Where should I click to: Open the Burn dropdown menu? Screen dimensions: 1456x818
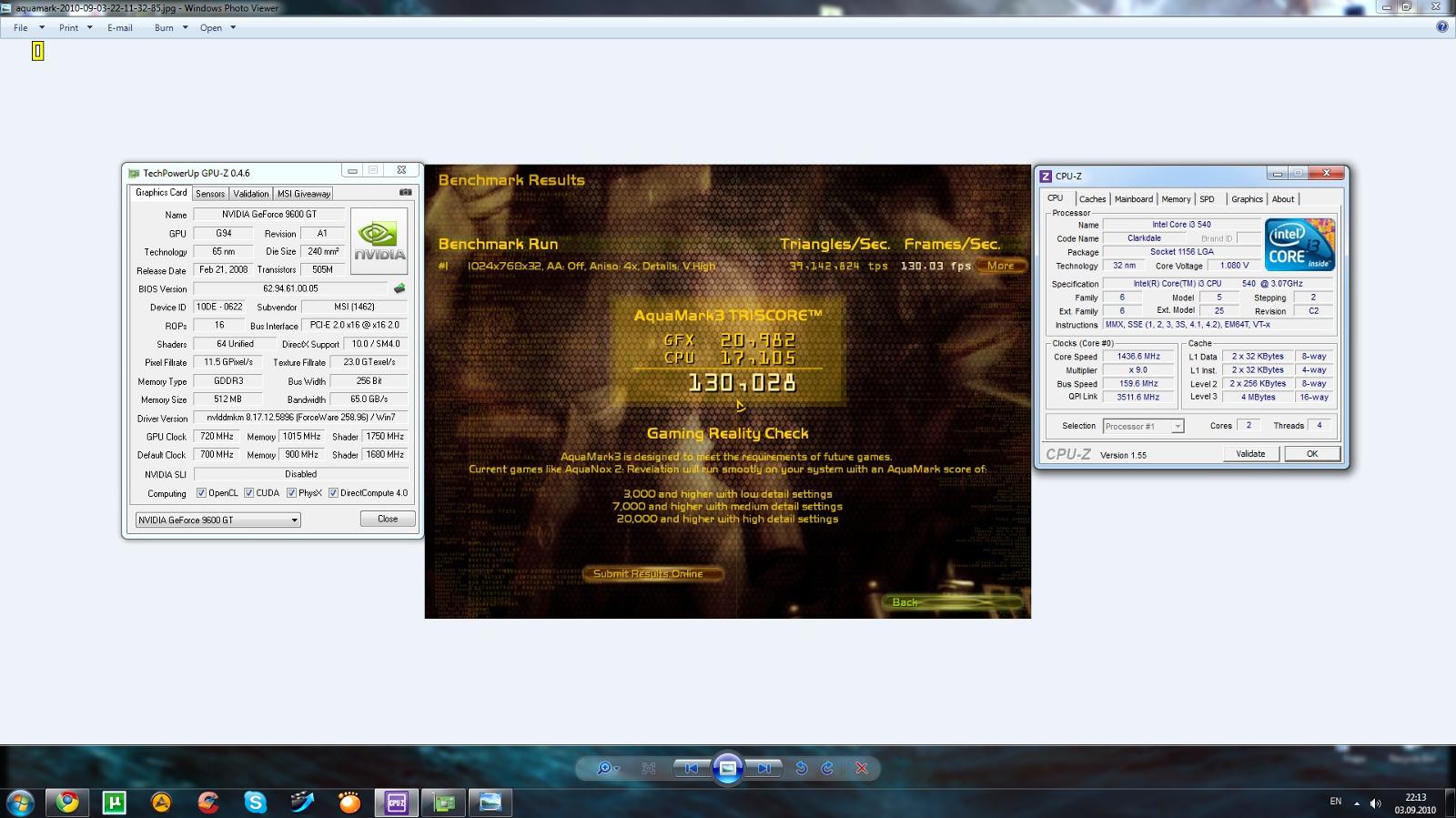tap(171, 27)
